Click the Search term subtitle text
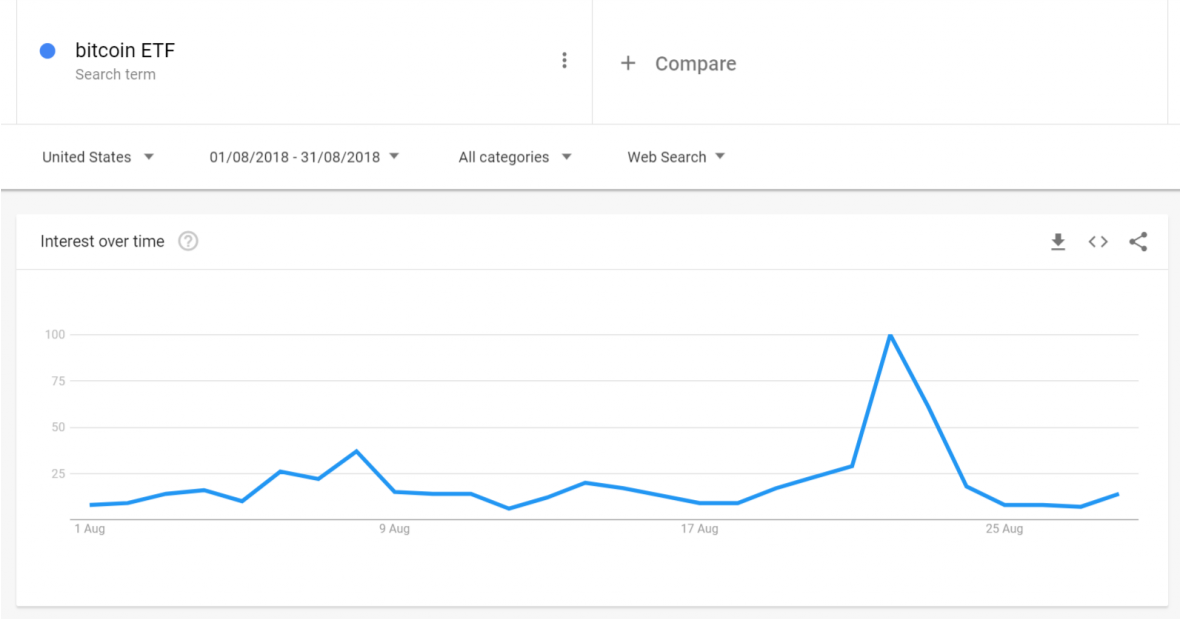 115,75
